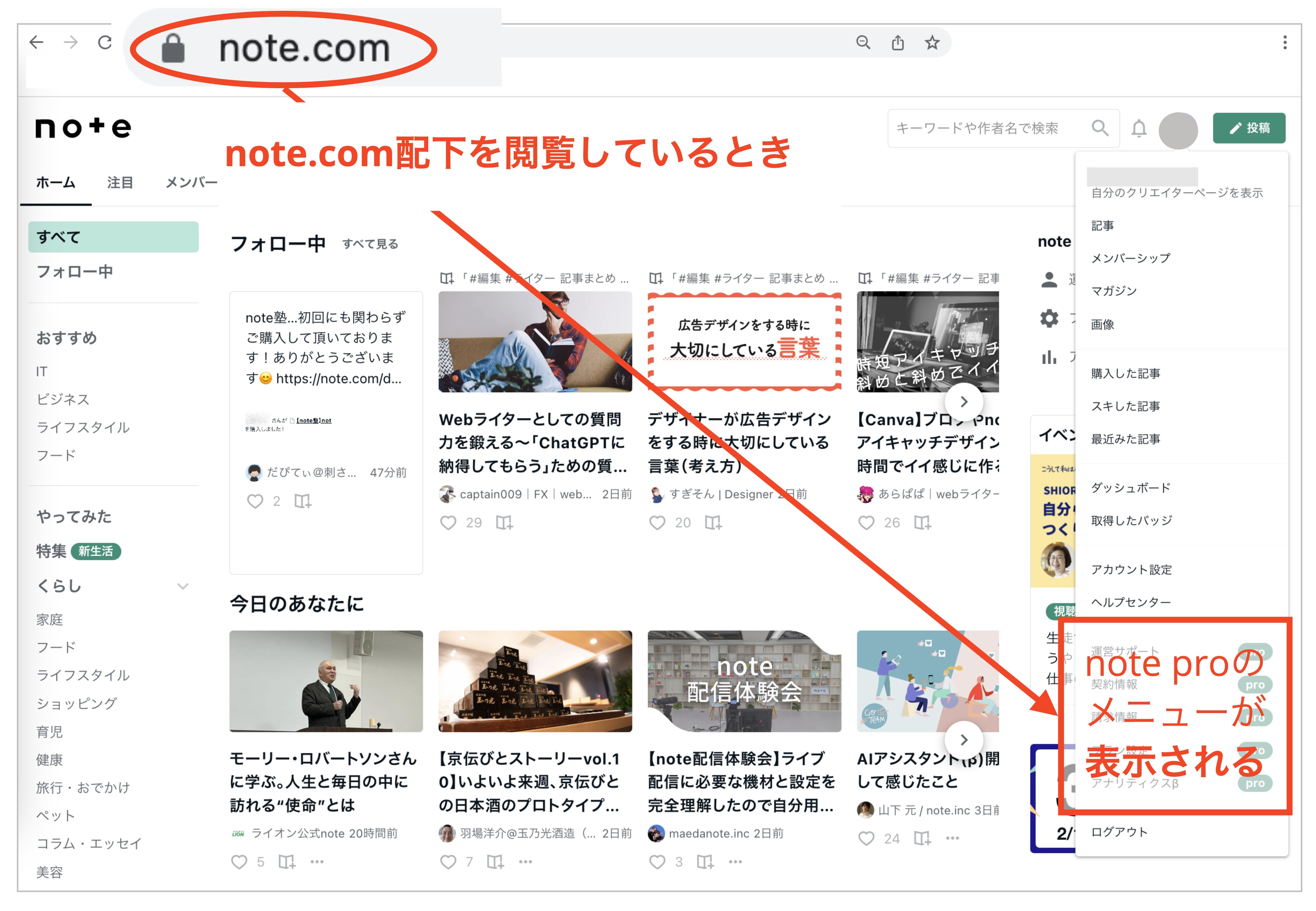Viewport: 1316px width, 911px height.
Task: Click the browser reload icon
Action: 105,42
